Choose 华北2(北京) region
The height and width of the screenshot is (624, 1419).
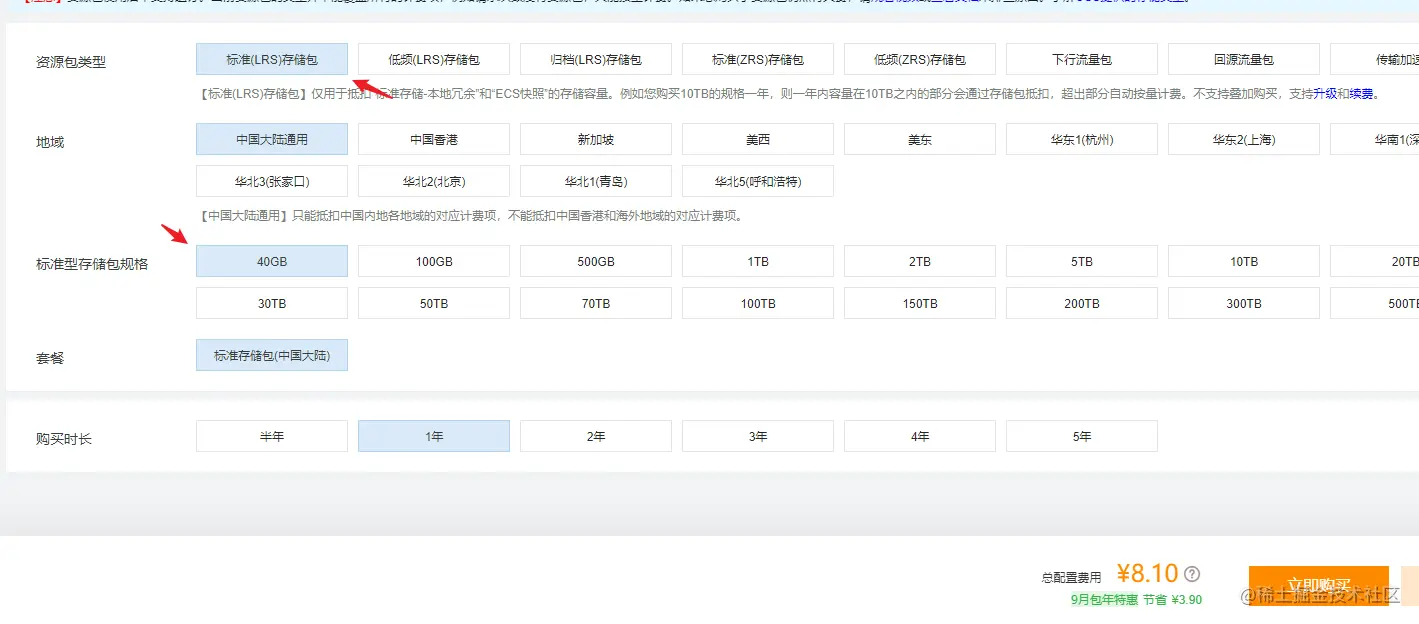pos(434,182)
